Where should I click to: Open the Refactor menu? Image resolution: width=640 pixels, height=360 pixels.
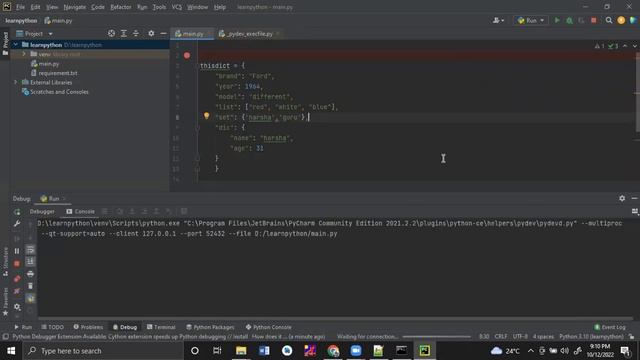click(x=121, y=7)
